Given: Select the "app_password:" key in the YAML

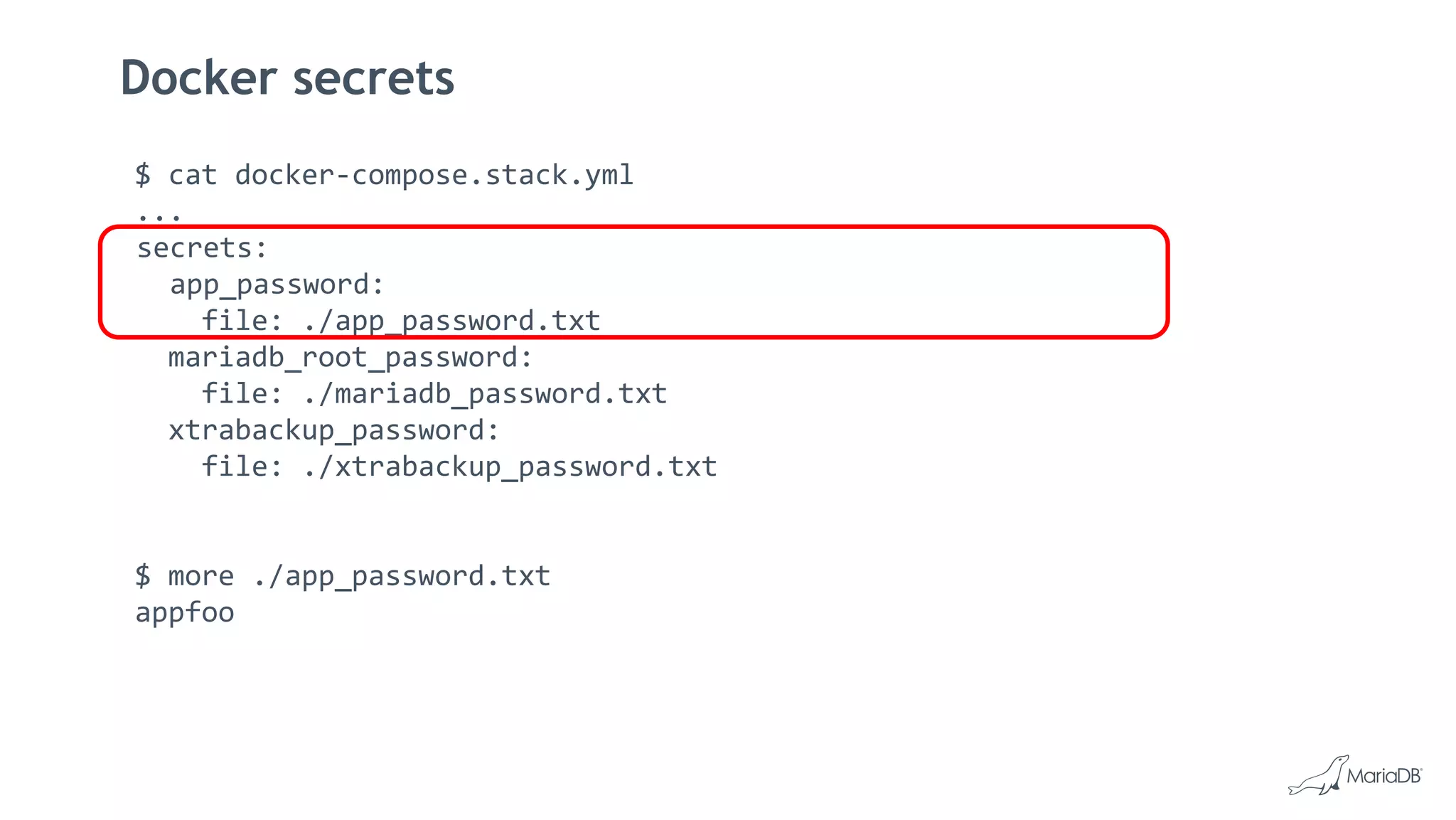Looking at the screenshot, I should pyautogui.click(x=277, y=284).
